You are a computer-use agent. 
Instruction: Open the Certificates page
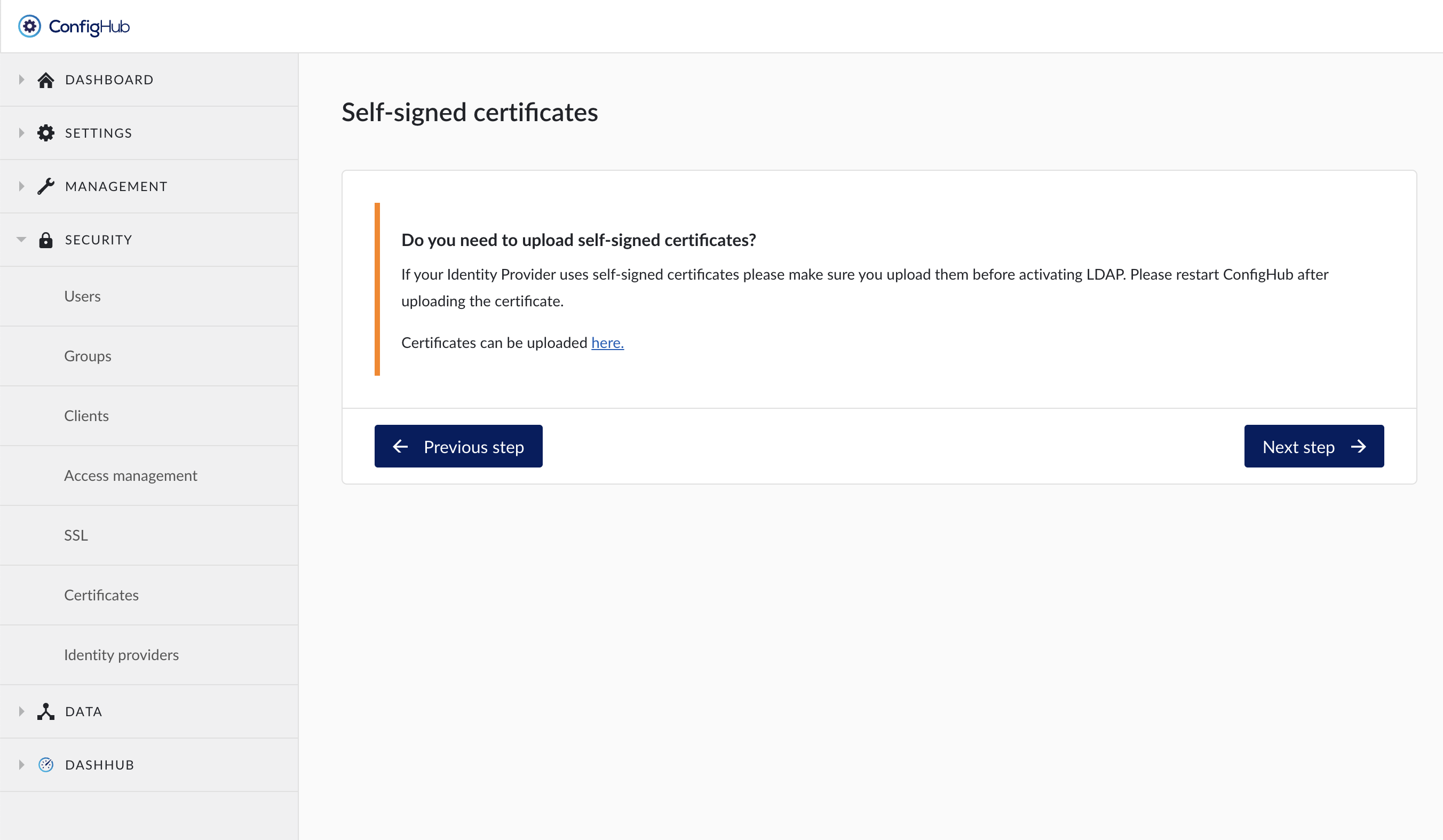(x=101, y=595)
